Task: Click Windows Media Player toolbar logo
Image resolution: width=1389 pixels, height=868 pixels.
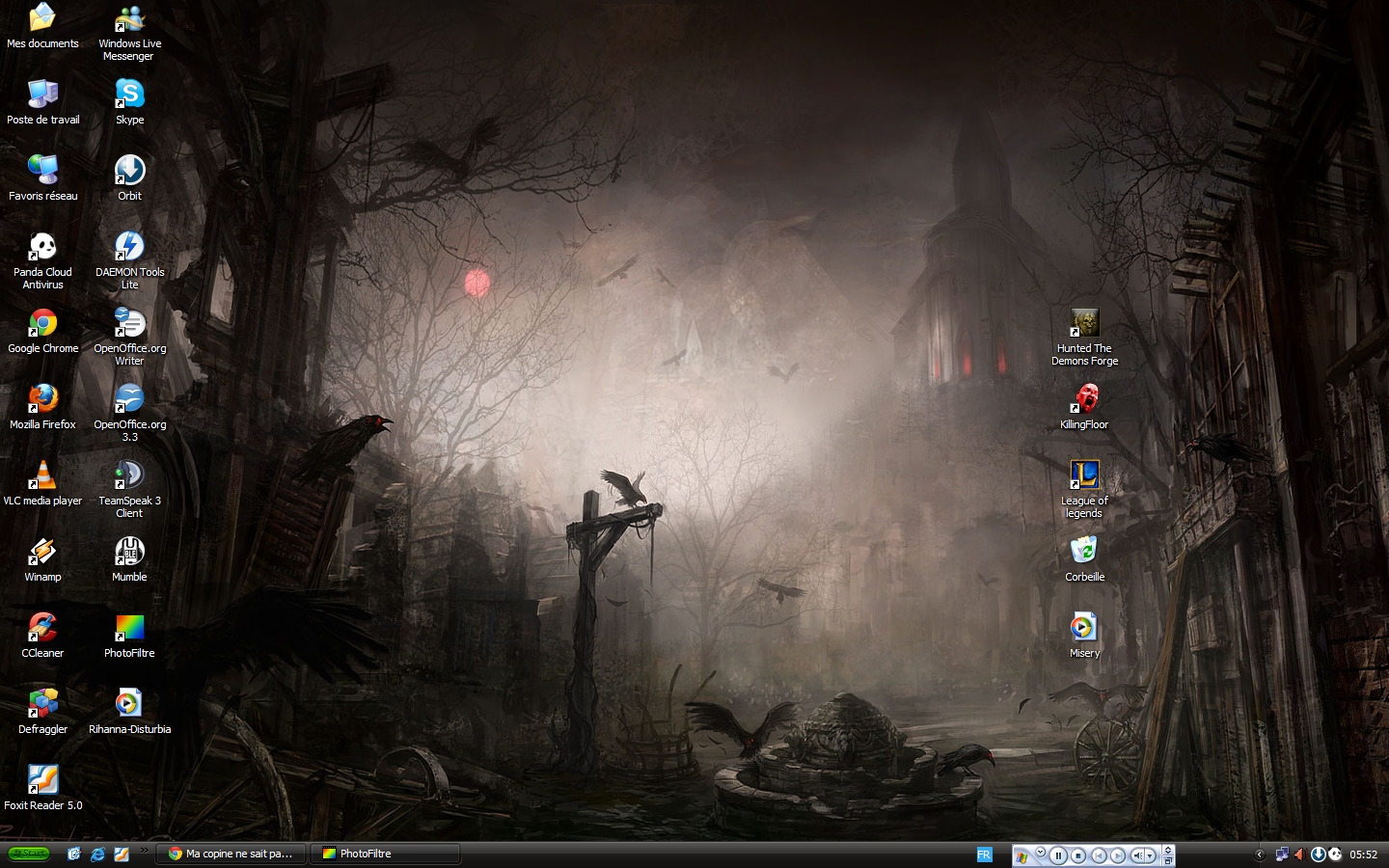Action: pos(1021,857)
